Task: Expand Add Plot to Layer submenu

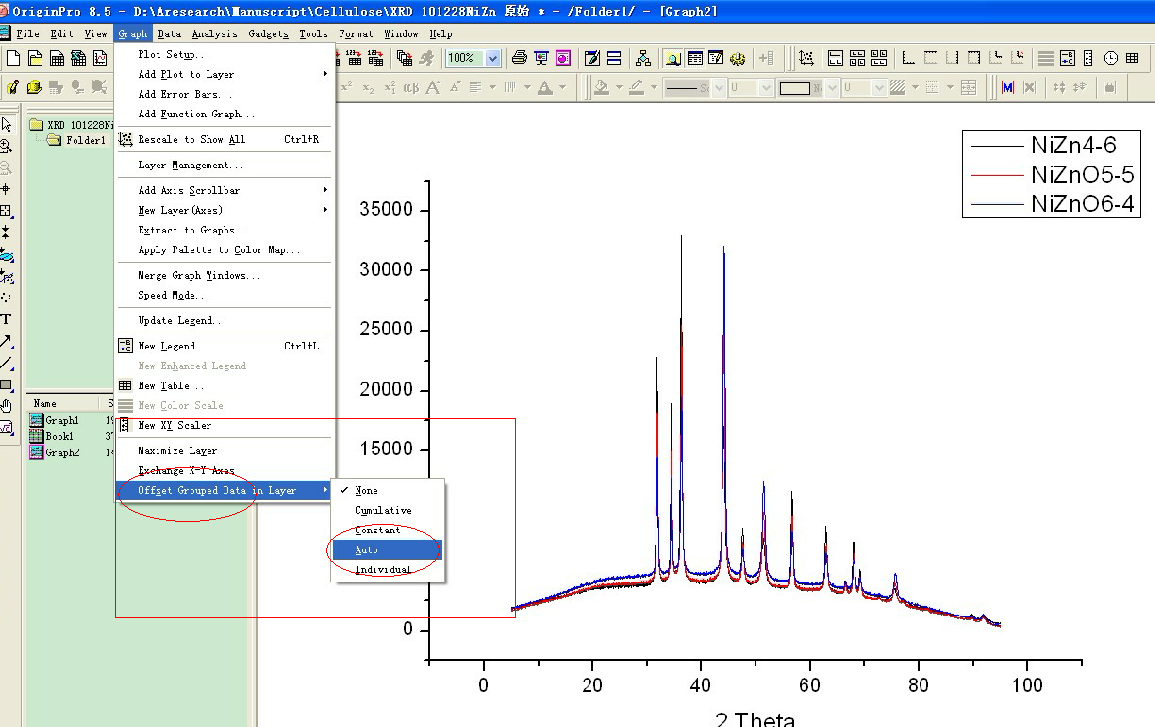Action: point(186,74)
